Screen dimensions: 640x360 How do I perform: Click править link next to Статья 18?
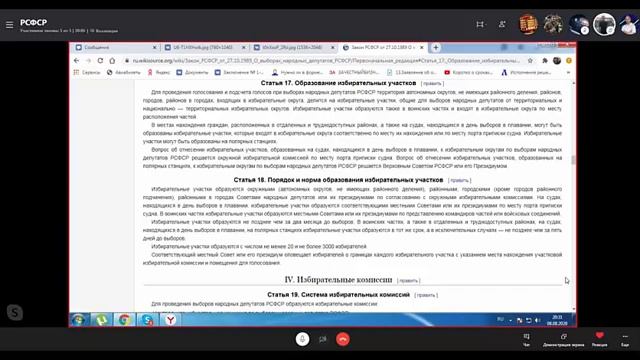point(459,180)
